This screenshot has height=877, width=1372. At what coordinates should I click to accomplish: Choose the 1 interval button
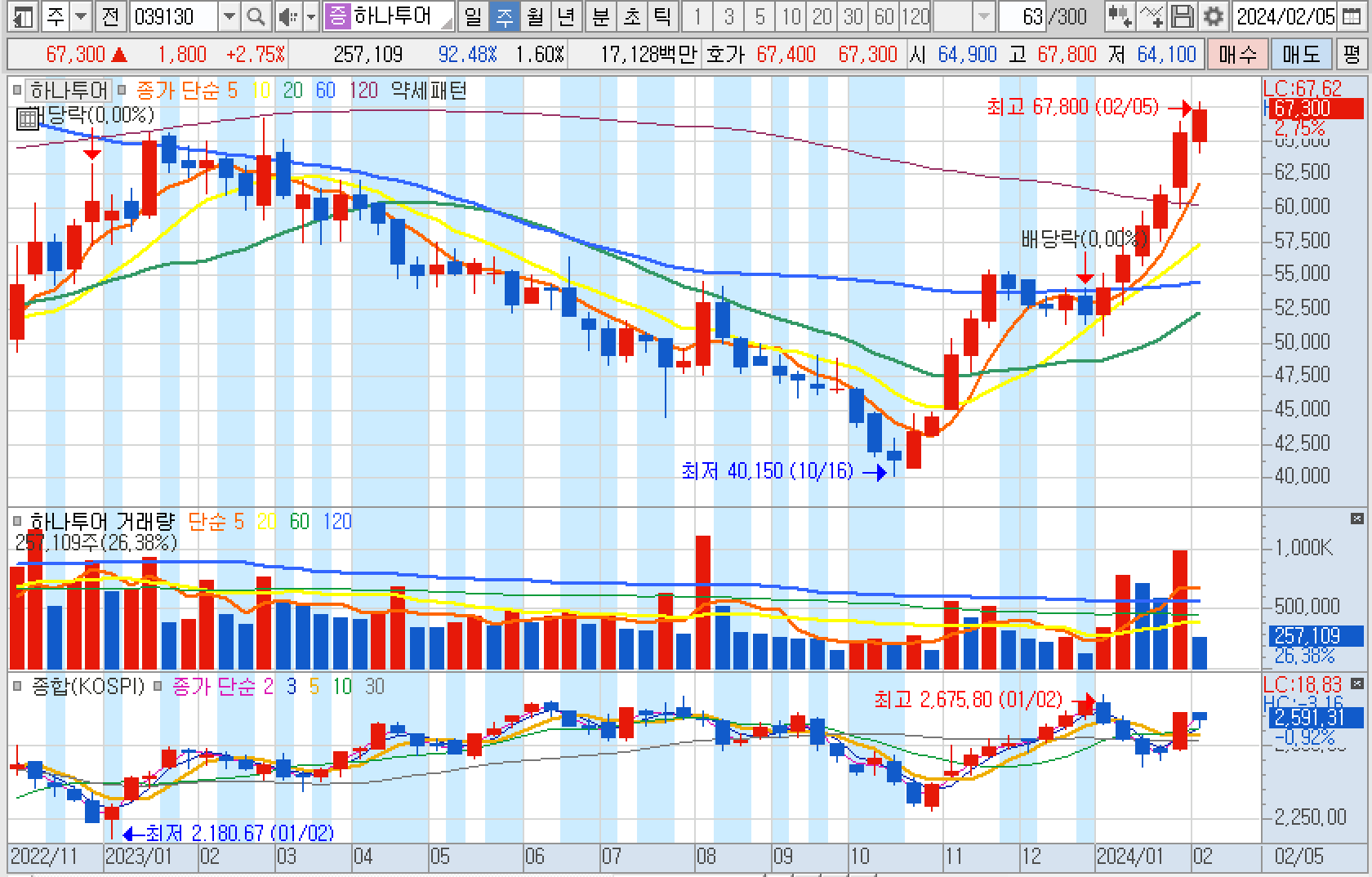(698, 16)
